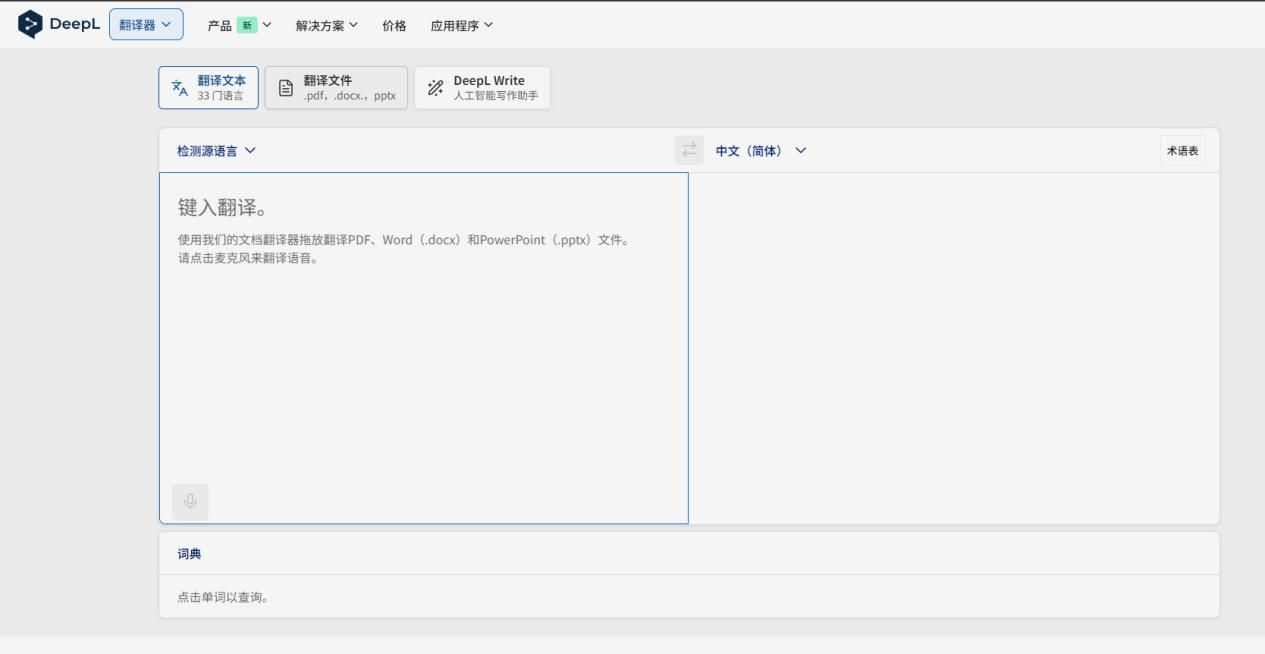
Task: Select the 翻译文本 tab
Action: 209,88
